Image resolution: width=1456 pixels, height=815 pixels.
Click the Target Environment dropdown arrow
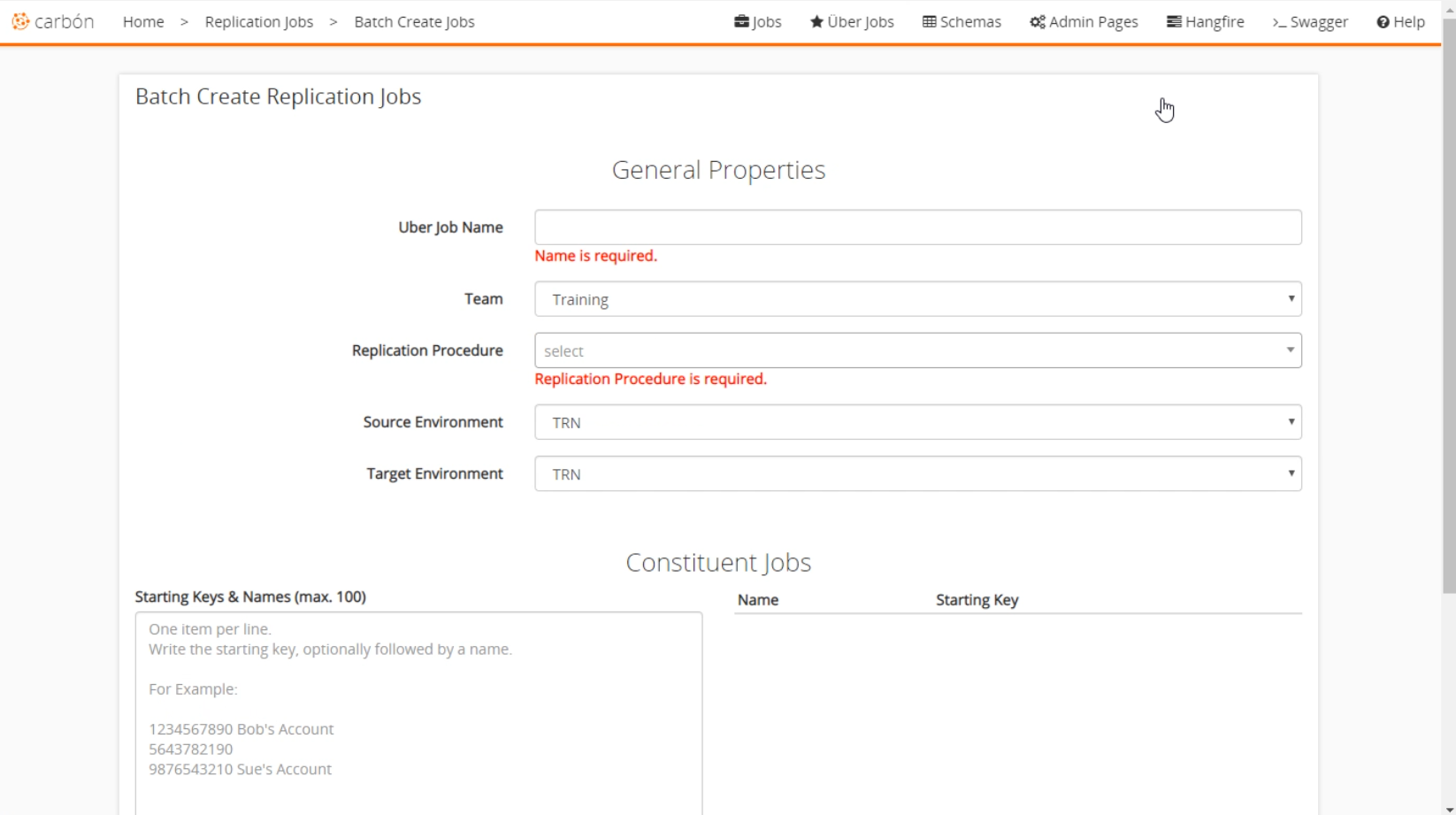coord(1291,473)
